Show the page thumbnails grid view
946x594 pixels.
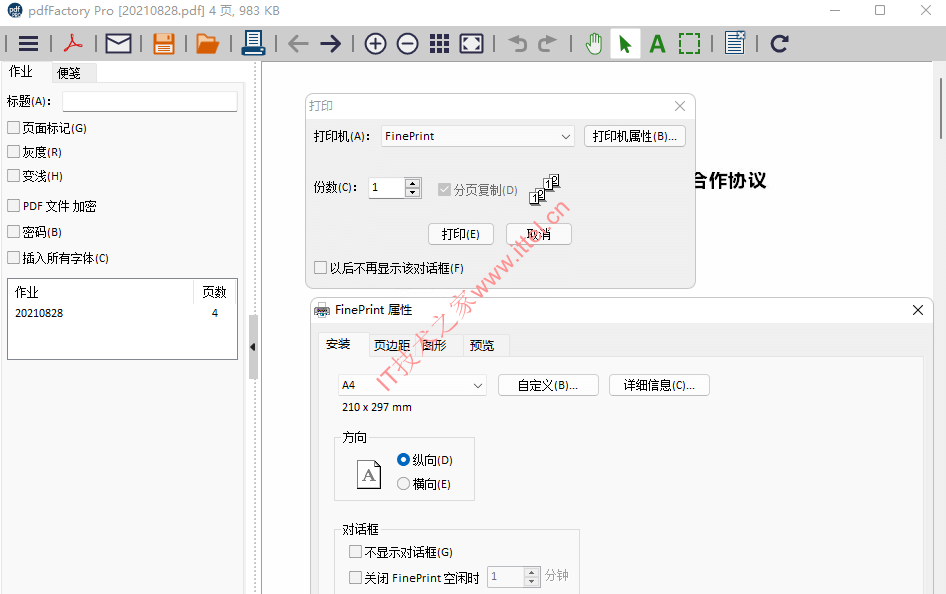coord(439,43)
